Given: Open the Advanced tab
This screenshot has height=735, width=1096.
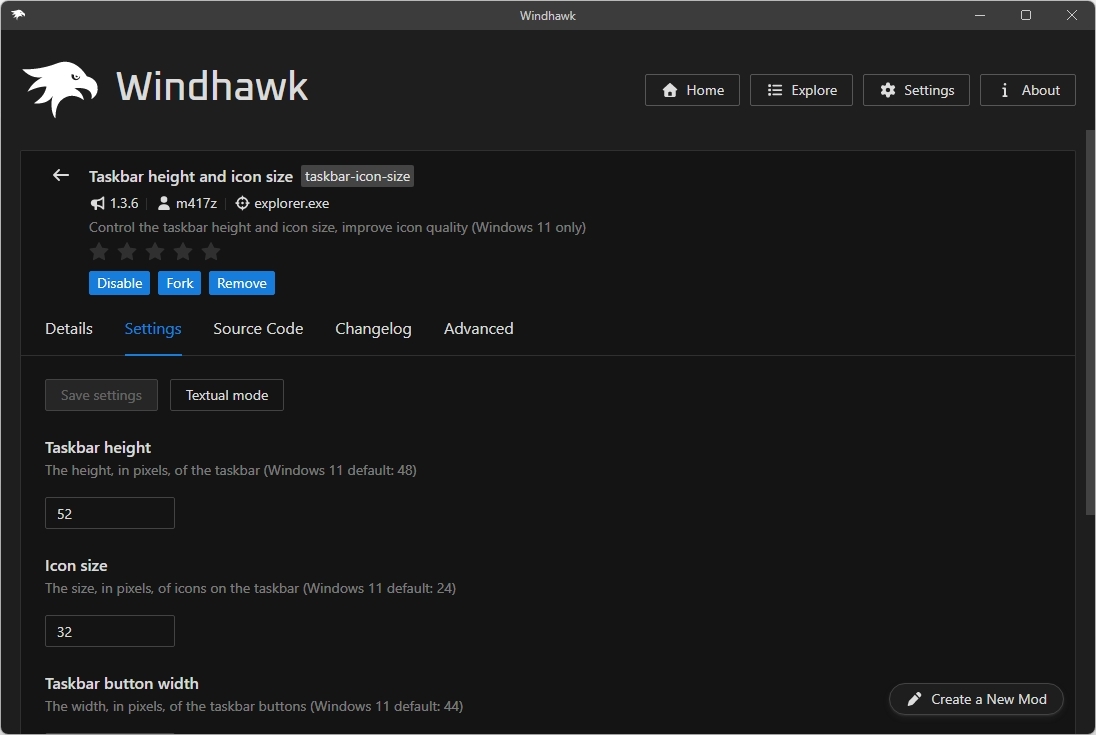Looking at the screenshot, I should [x=478, y=328].
